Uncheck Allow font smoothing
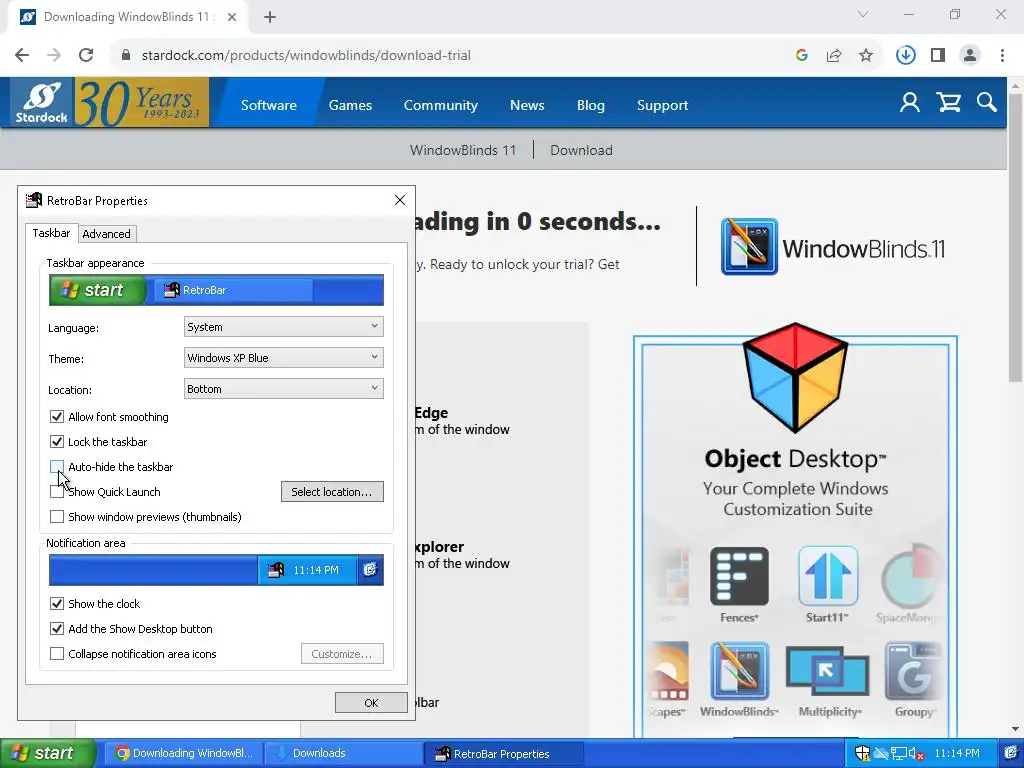The image size is (1024, 768). 57,417
